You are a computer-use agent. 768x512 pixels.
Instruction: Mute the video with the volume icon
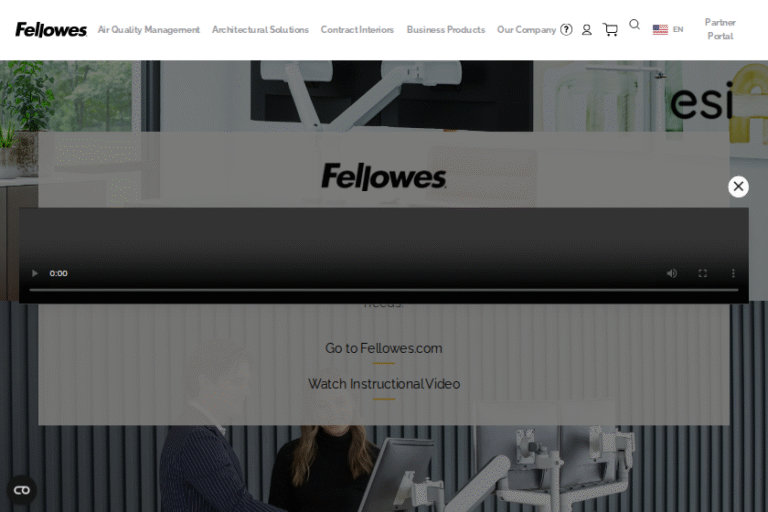672,273
